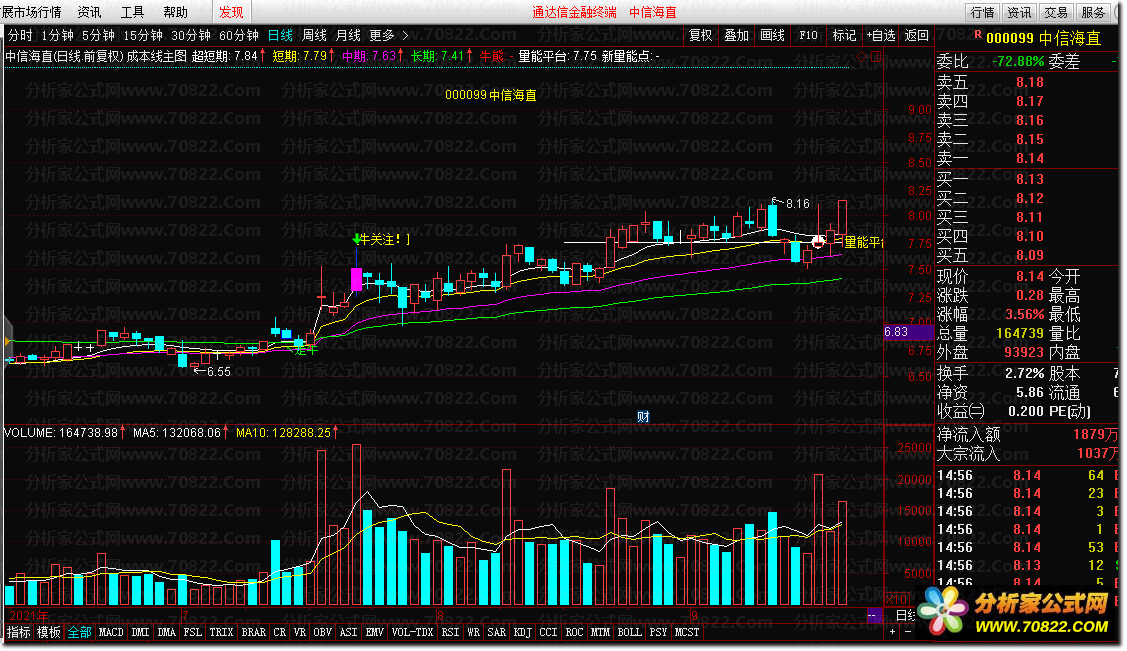Click the 服务 service button
This screenshot has width=1127, height=651.
click(x=1093, y=12)
